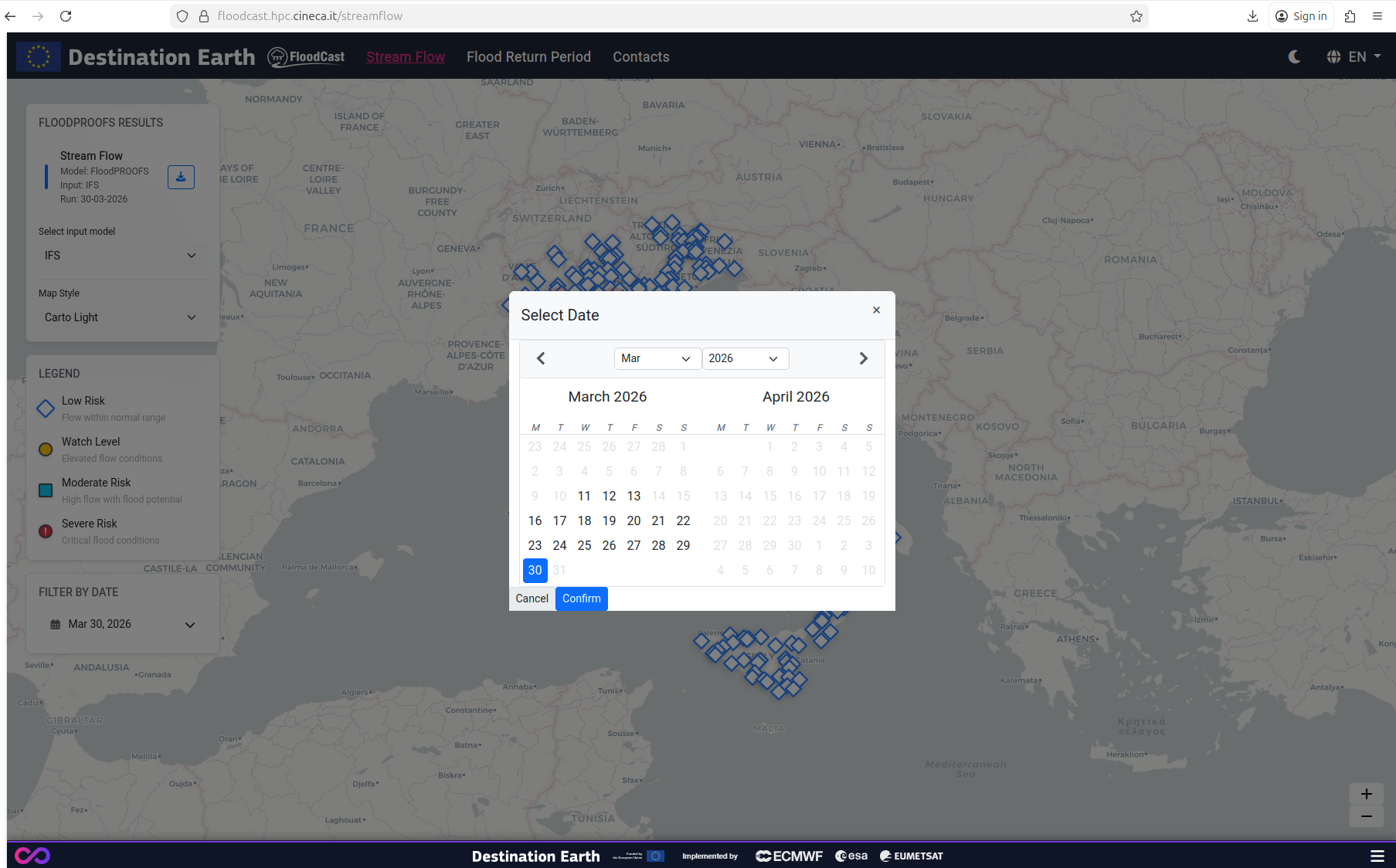
Task: Click the EUMETSAT logo in footer
Action: [912, 856]
